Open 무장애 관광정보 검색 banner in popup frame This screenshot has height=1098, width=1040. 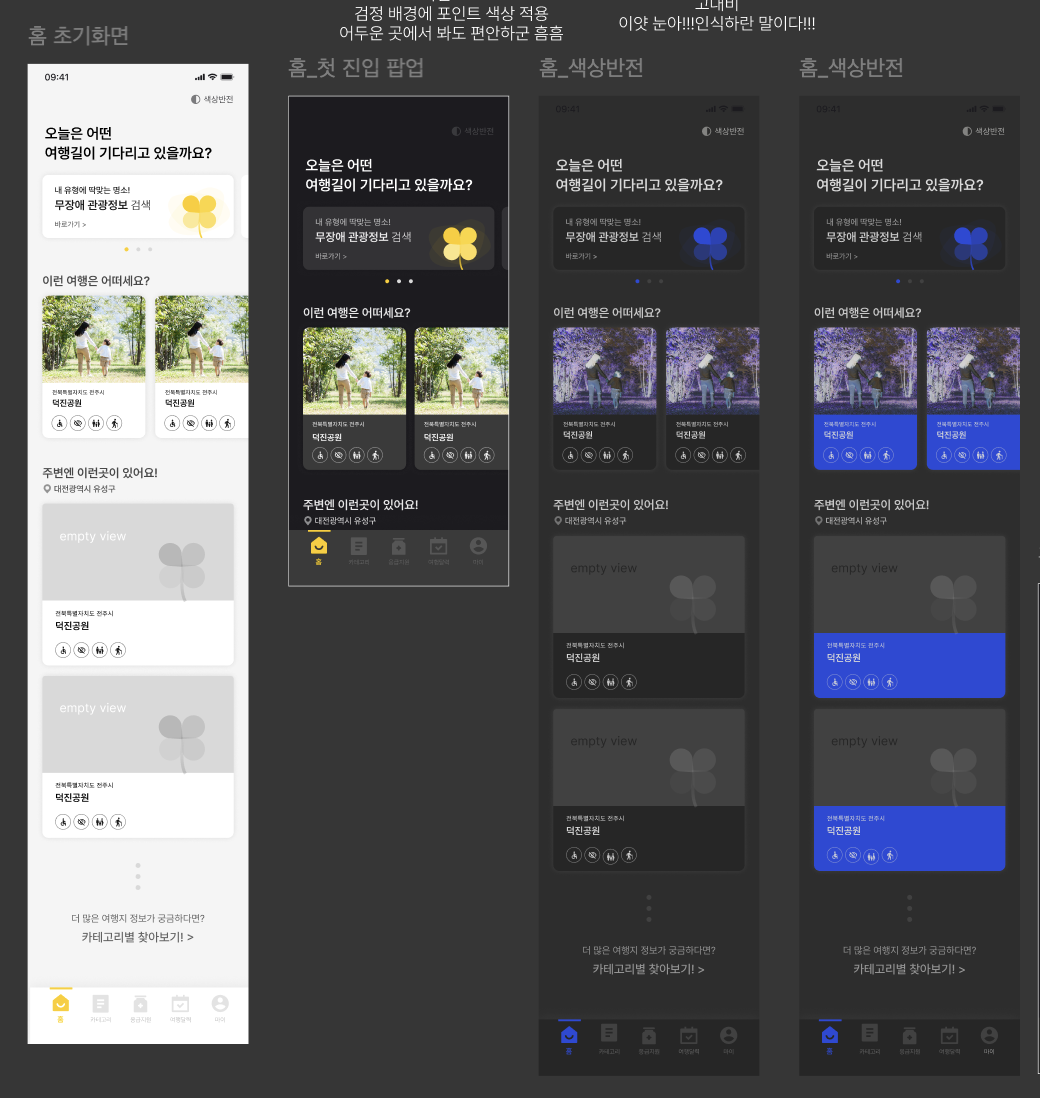tap(398, 238)
